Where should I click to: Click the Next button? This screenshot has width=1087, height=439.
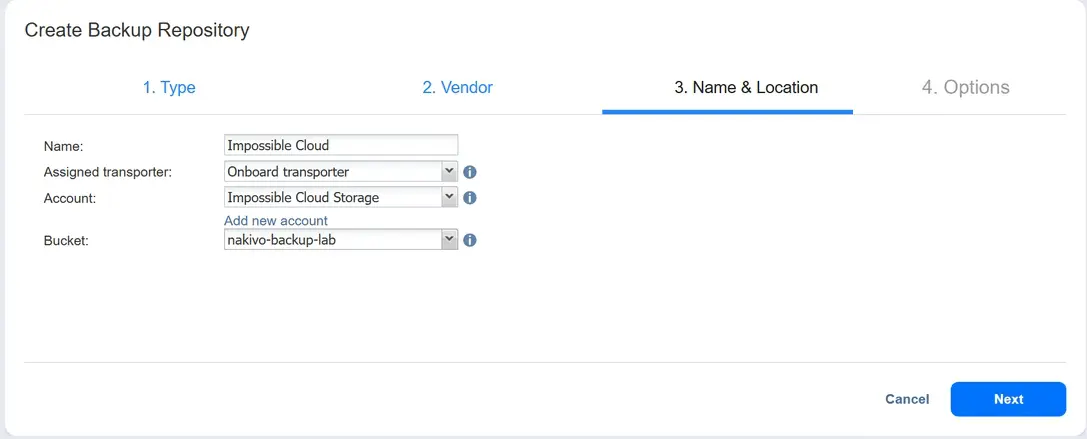click(1008, 399)
